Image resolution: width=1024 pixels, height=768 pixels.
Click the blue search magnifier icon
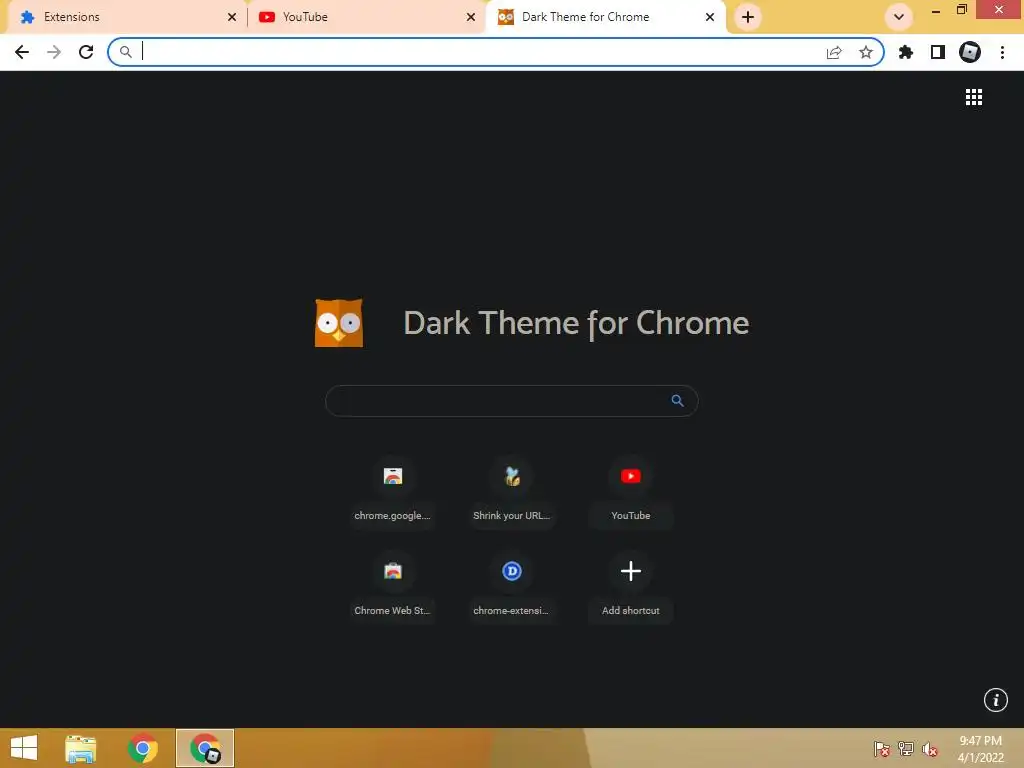677,400
